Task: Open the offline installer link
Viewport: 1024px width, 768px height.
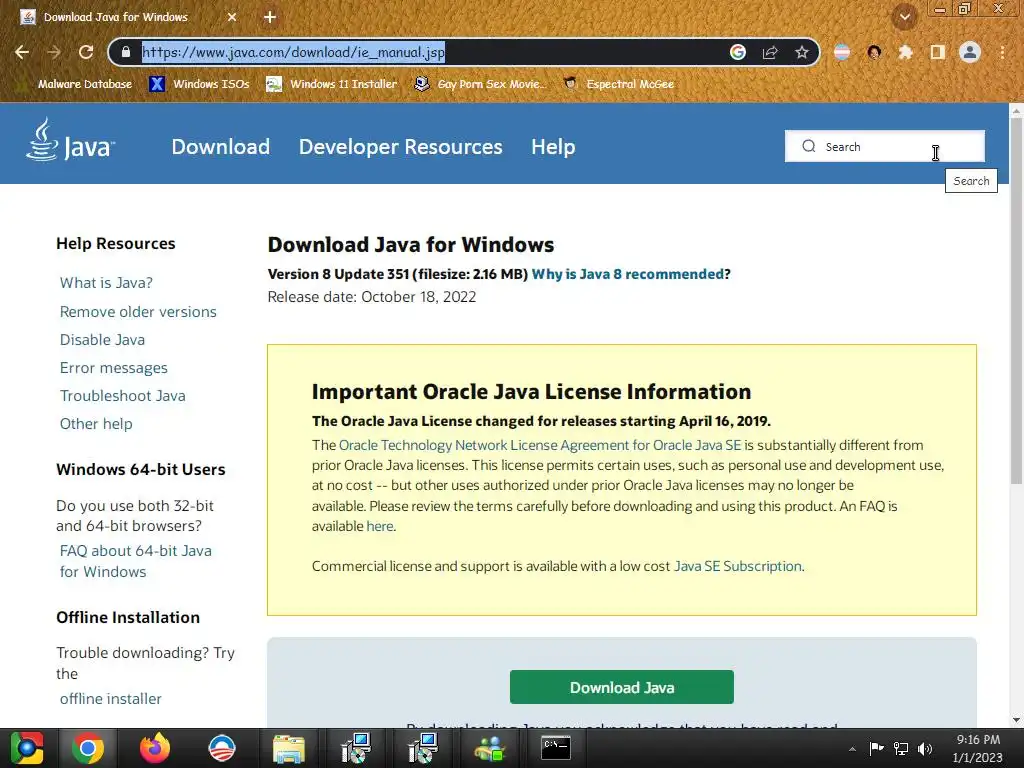Action: 110,699
